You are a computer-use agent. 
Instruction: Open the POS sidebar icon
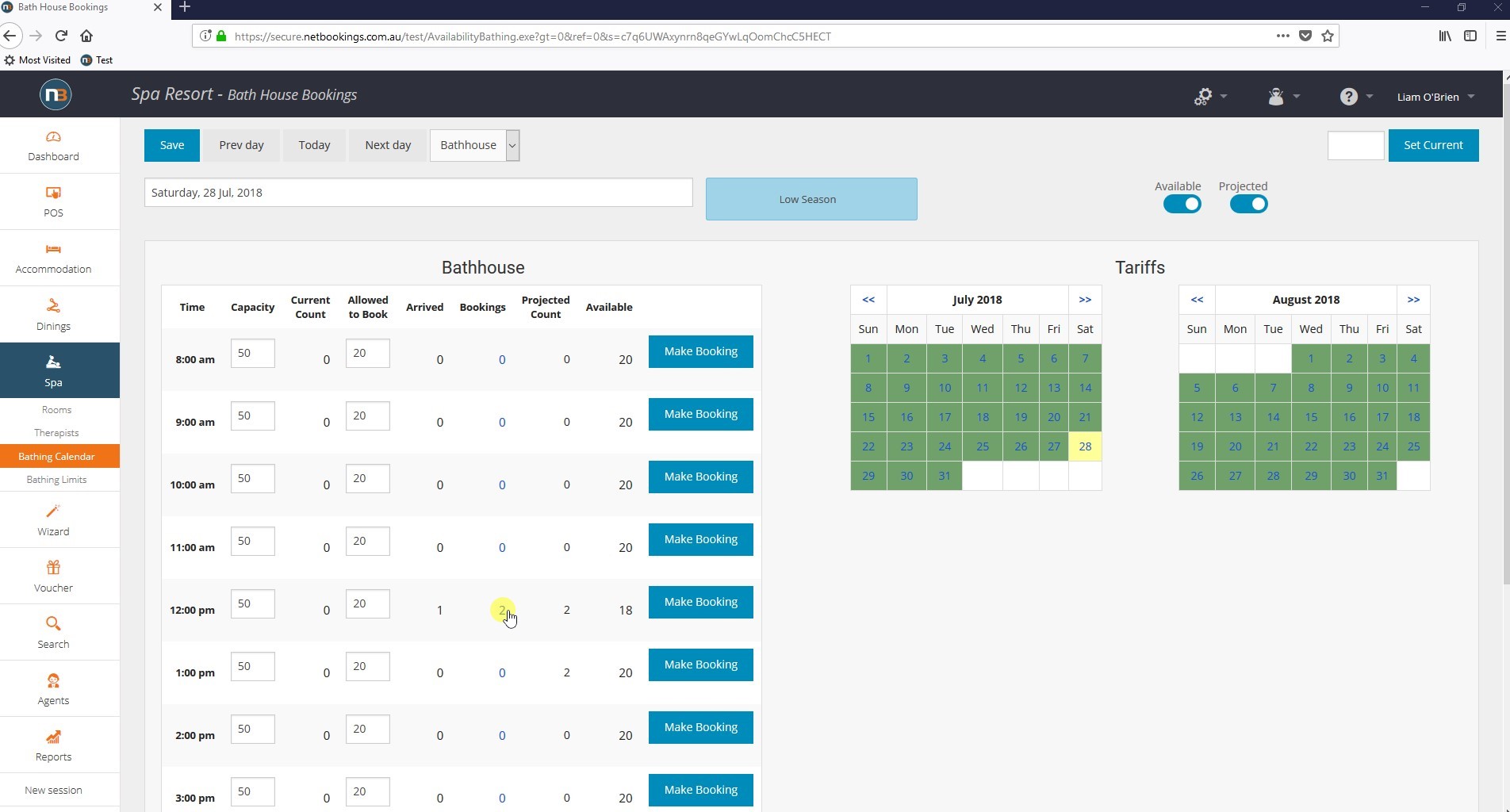53,193
